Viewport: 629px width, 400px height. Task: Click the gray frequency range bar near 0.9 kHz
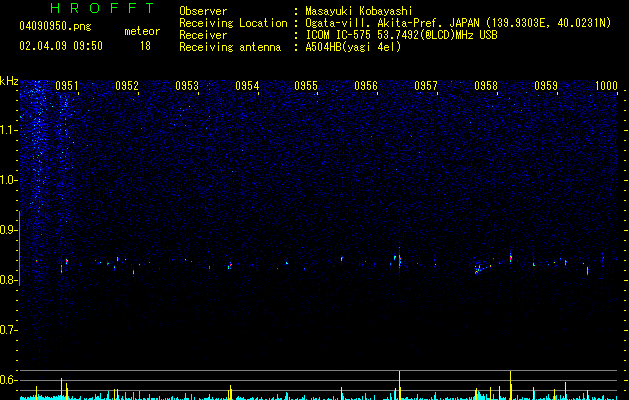pyautogui.click(x=20, y=248)
